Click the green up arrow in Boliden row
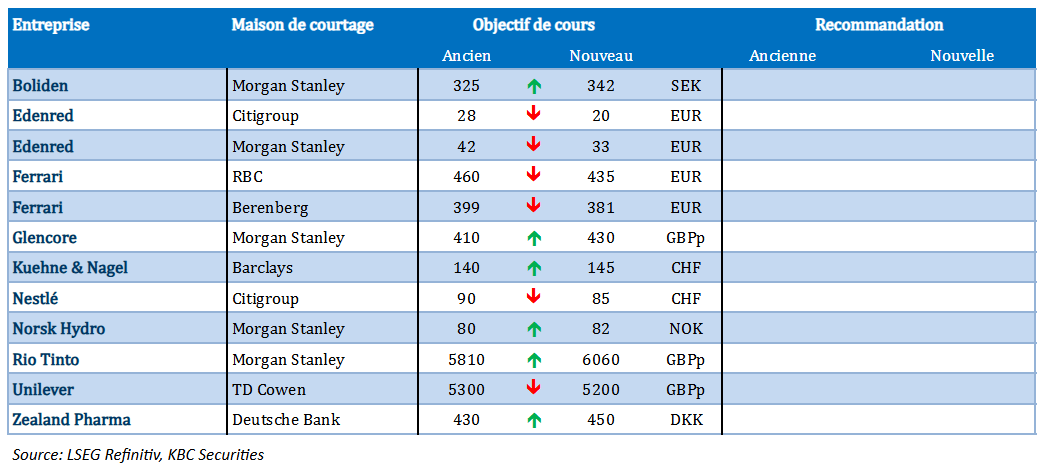1039x465 pixels. coord(534,86)
